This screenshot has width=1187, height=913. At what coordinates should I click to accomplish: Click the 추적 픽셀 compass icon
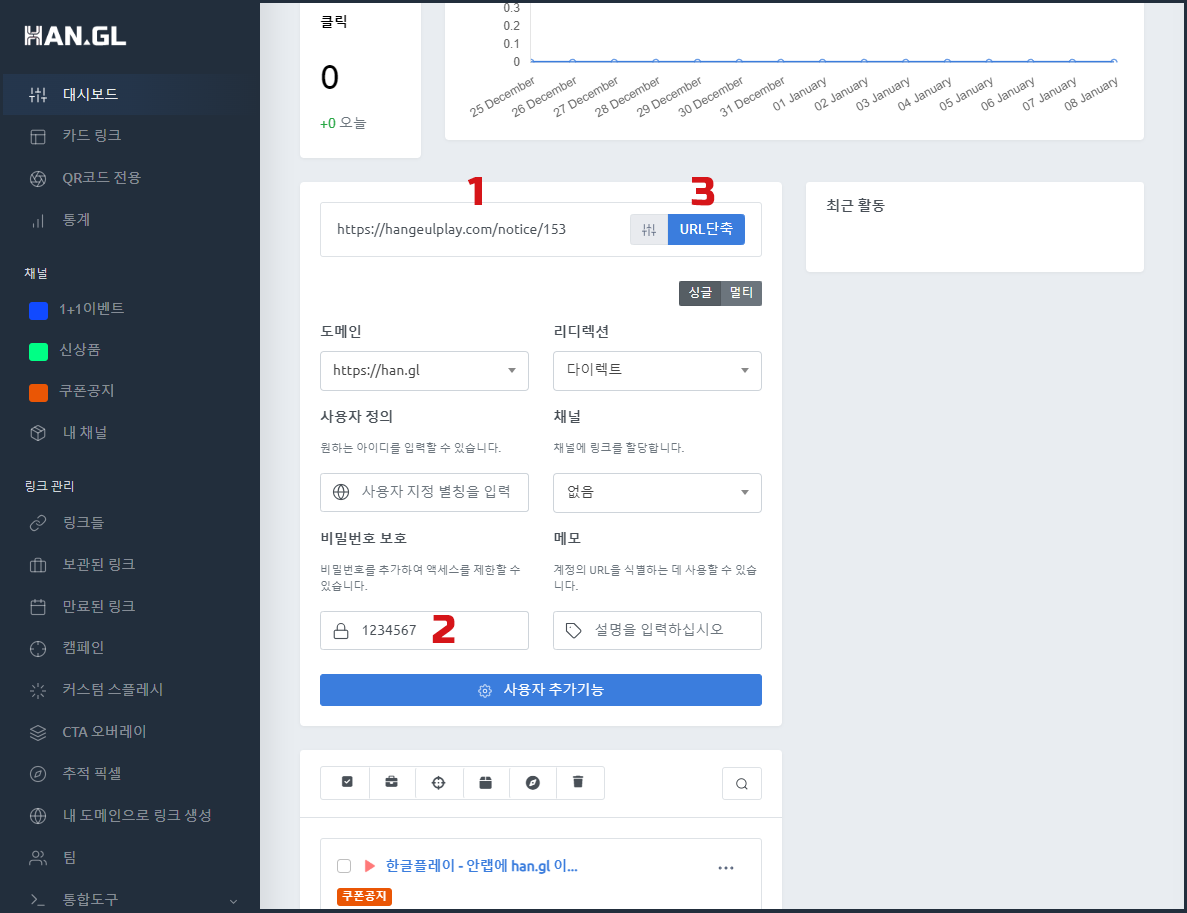[38, 774]
